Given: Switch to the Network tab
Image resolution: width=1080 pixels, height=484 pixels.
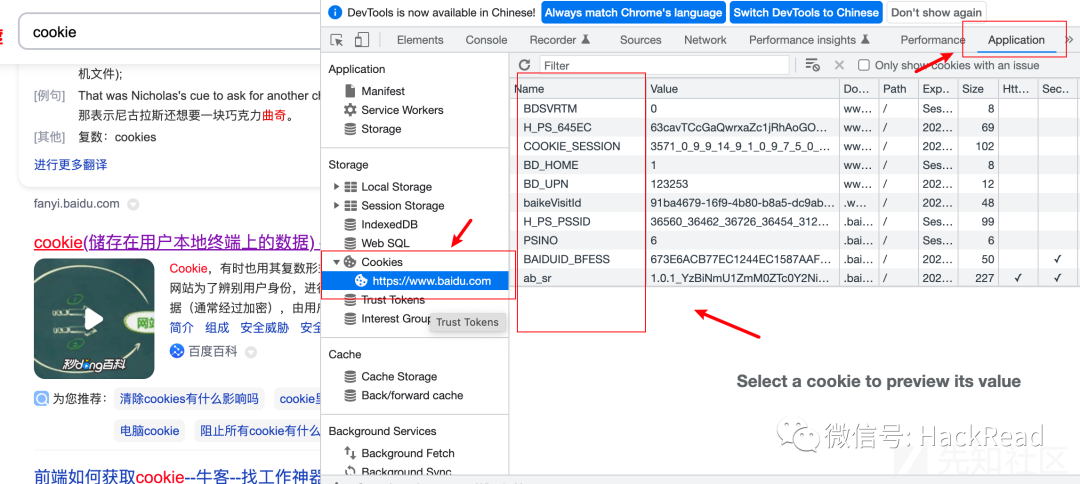Looking at the screenshot, I should pos(705,40).
